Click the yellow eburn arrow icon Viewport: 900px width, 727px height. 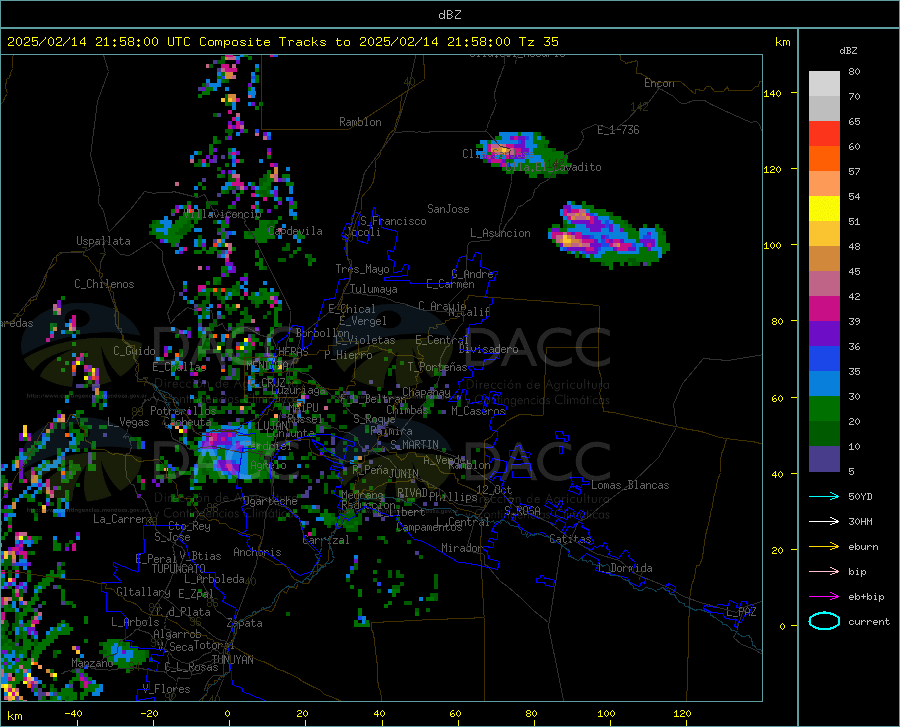coord(824,547)
